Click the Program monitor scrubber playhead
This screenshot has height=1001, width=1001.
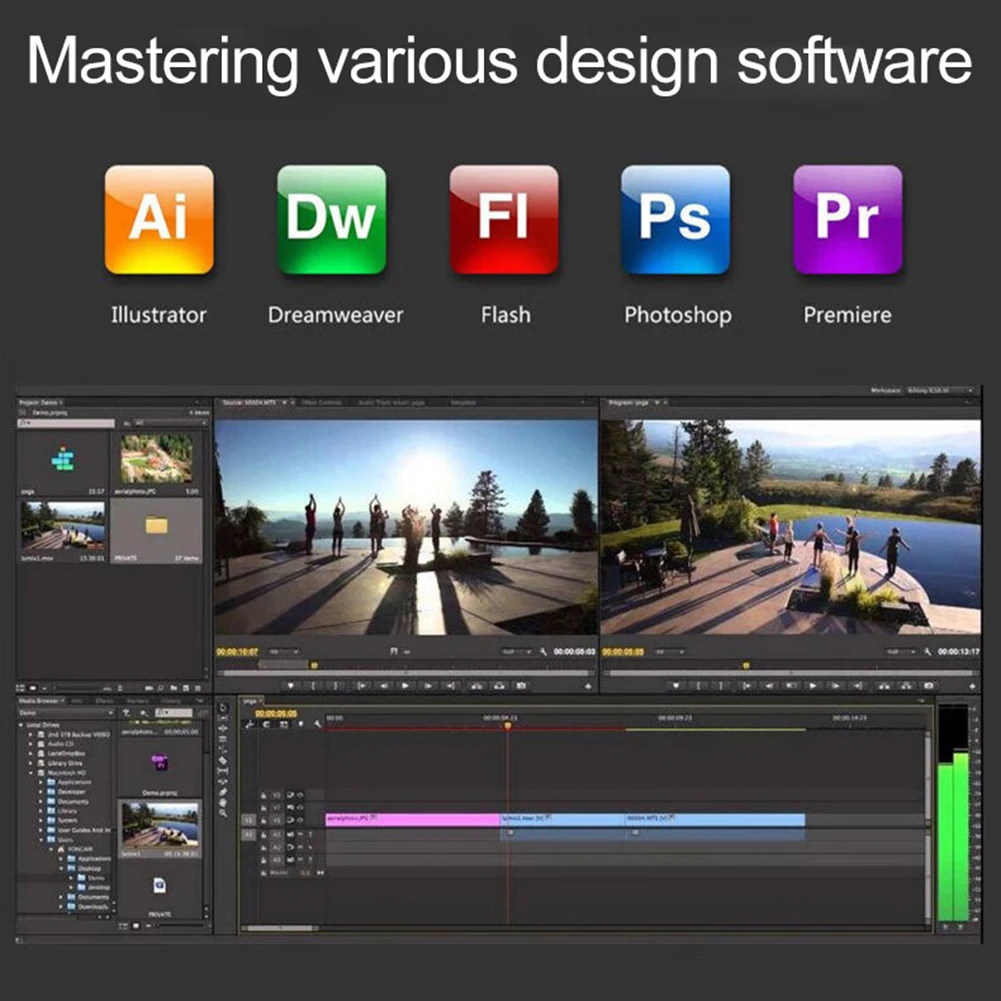click(745, 665)
